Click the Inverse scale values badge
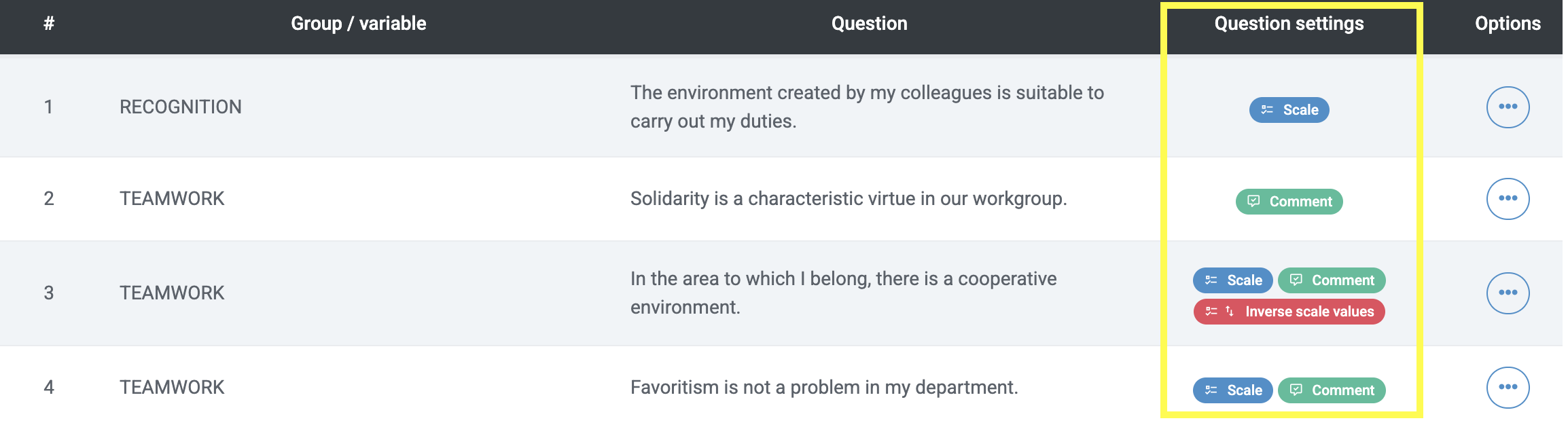1568x425 pixels. pos(1289,312)
